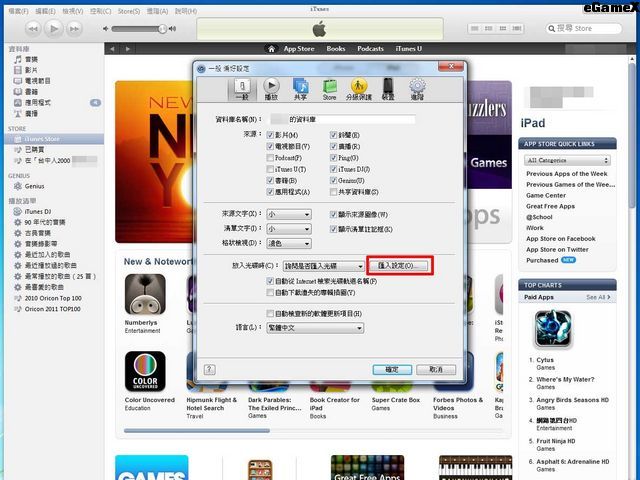Click the 匯入設定(O) import settings button
This screenshot has height=480, width=640.
[x=399, y=266]
